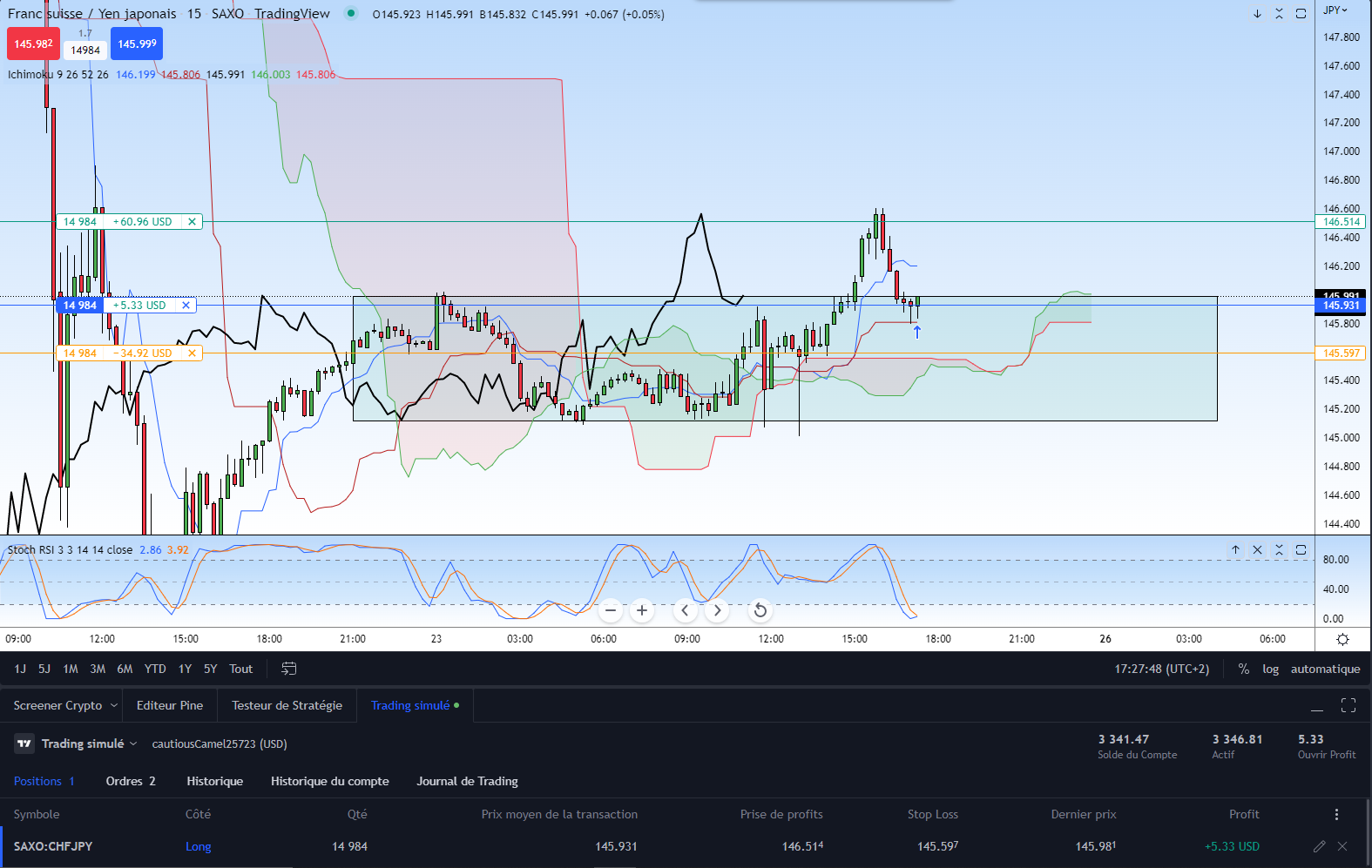
Task: Zoom in chart with plus button
Action: tap(642, 610)
